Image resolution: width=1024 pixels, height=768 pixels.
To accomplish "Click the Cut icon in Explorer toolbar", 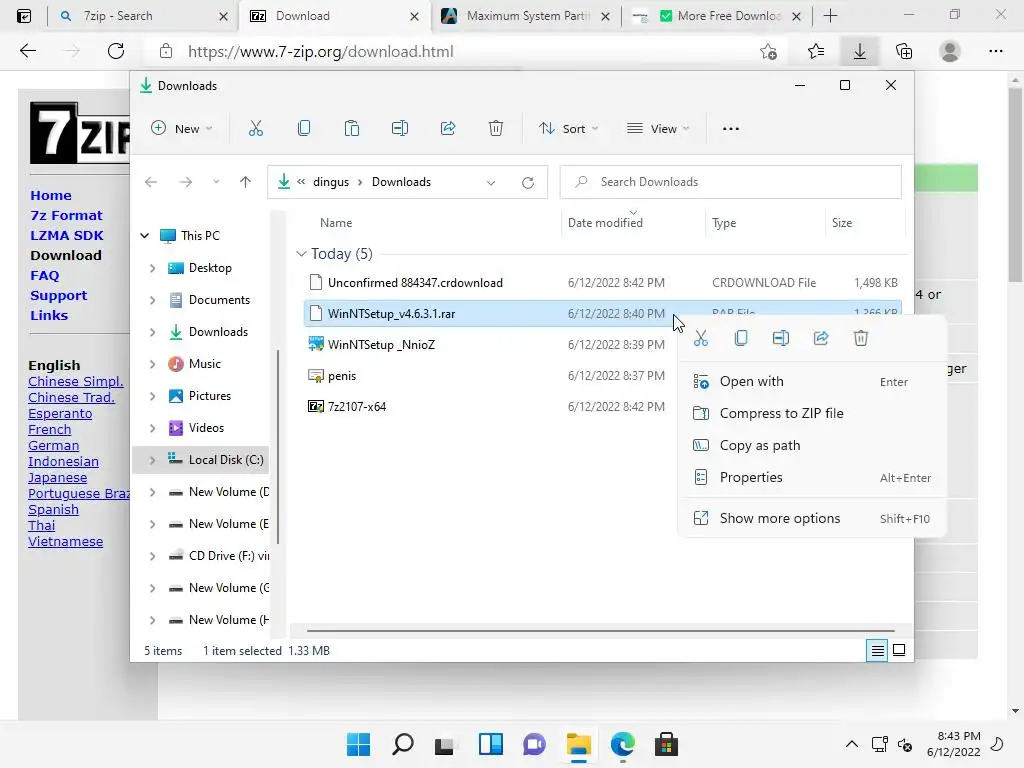I will 255,129.
